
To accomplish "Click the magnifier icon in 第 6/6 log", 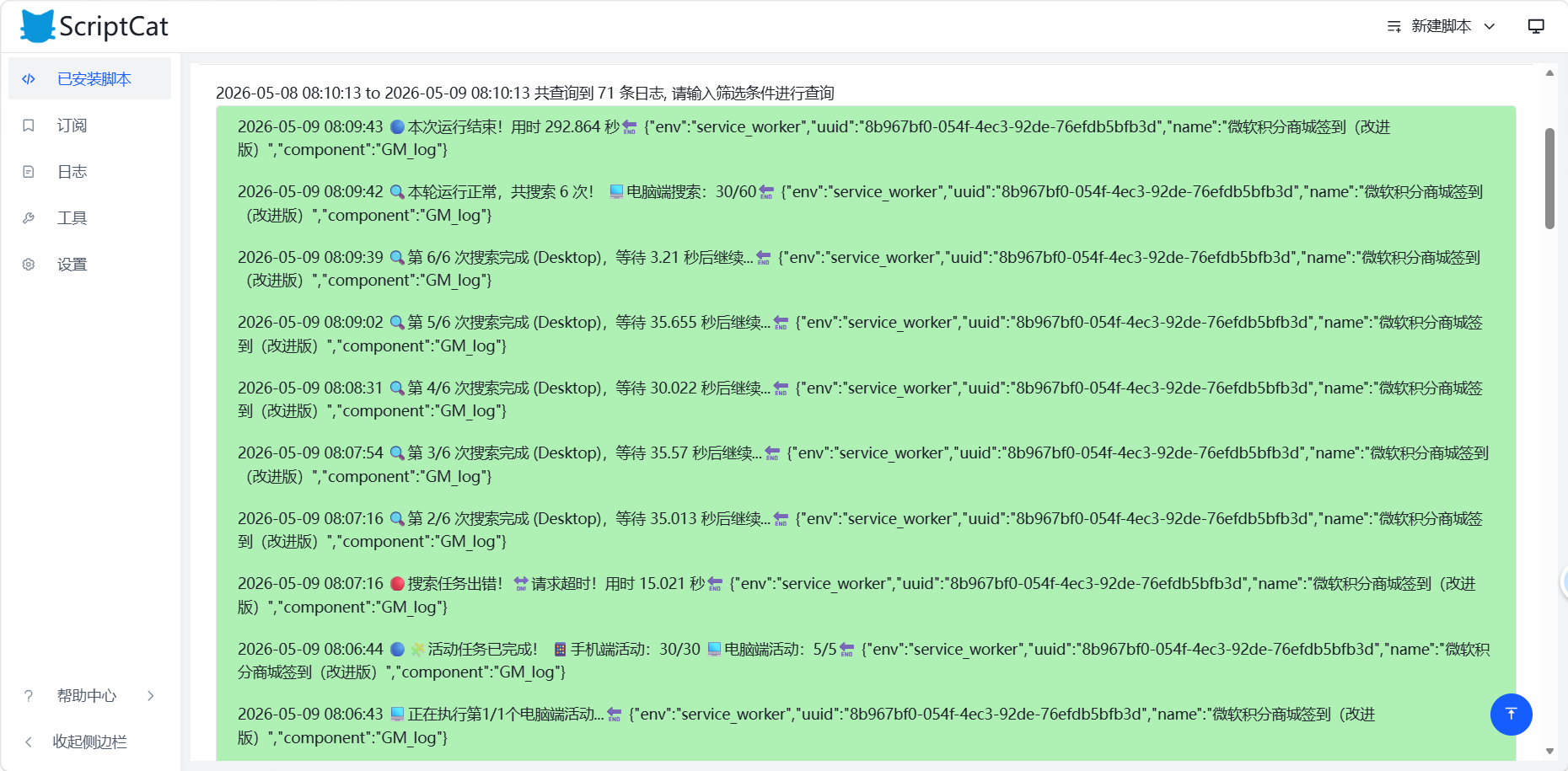I will 397,257.
